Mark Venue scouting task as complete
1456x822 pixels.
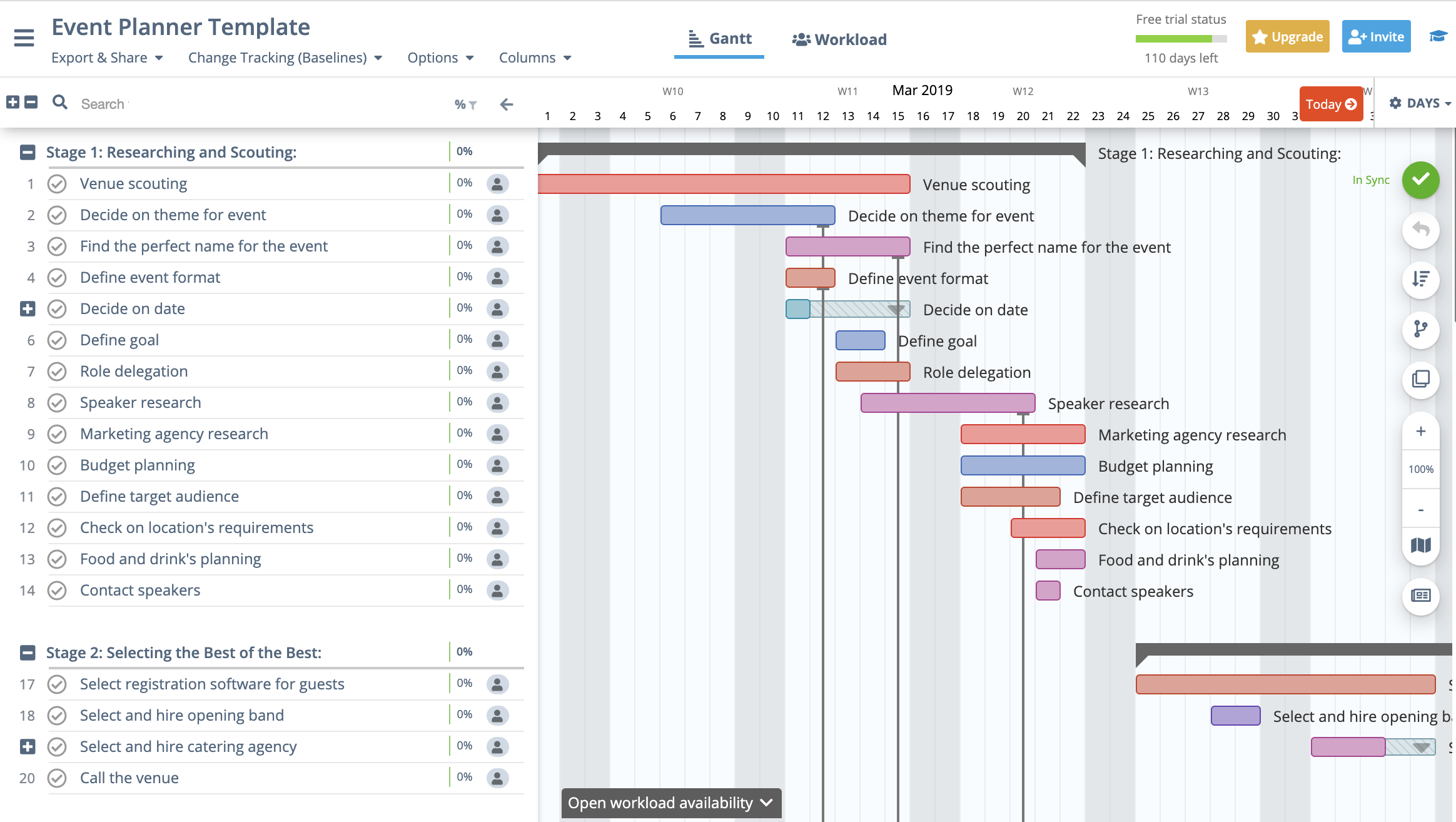pyautogui.click(x=58, y=183)
